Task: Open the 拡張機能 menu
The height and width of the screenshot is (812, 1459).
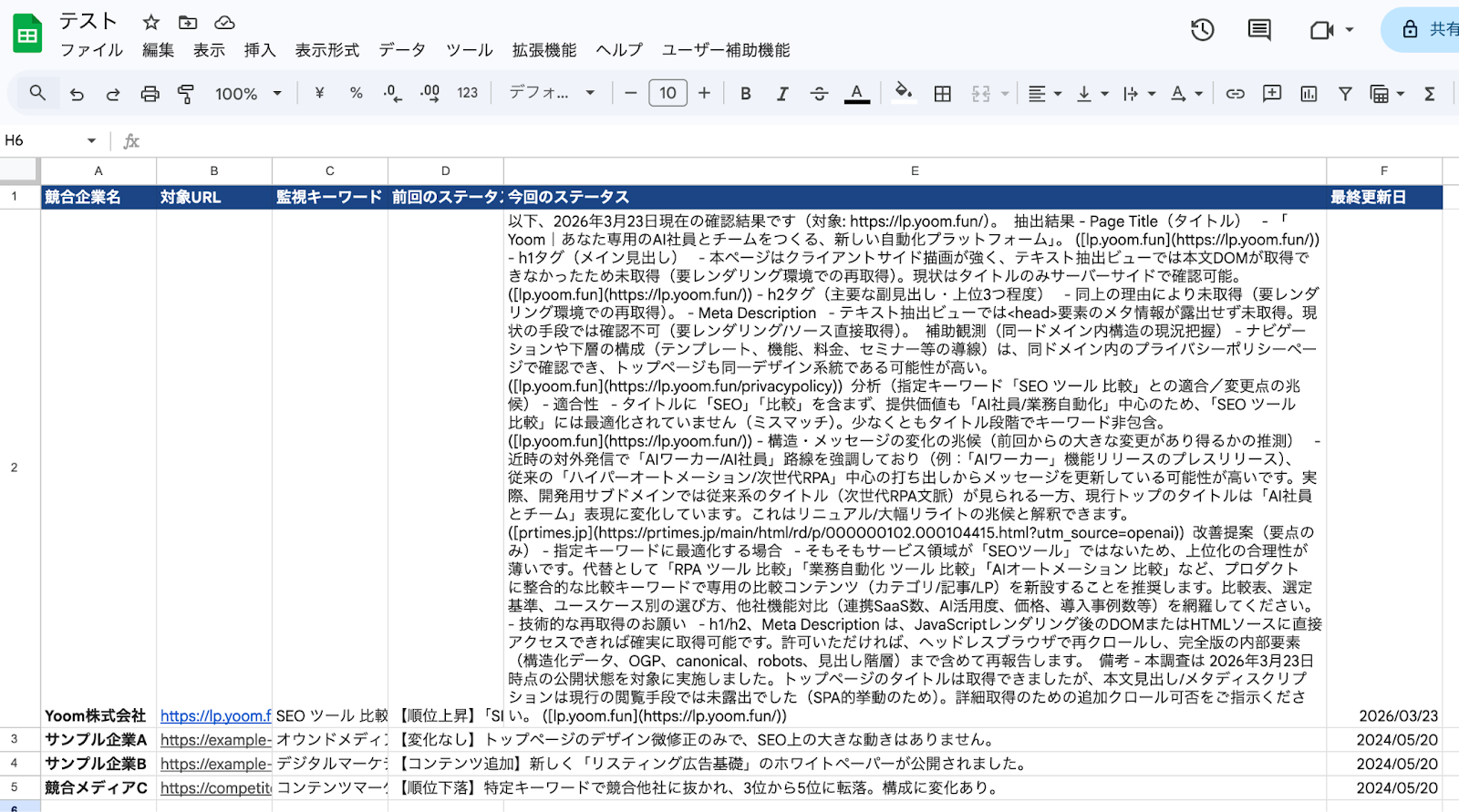Action: (544, 50)
